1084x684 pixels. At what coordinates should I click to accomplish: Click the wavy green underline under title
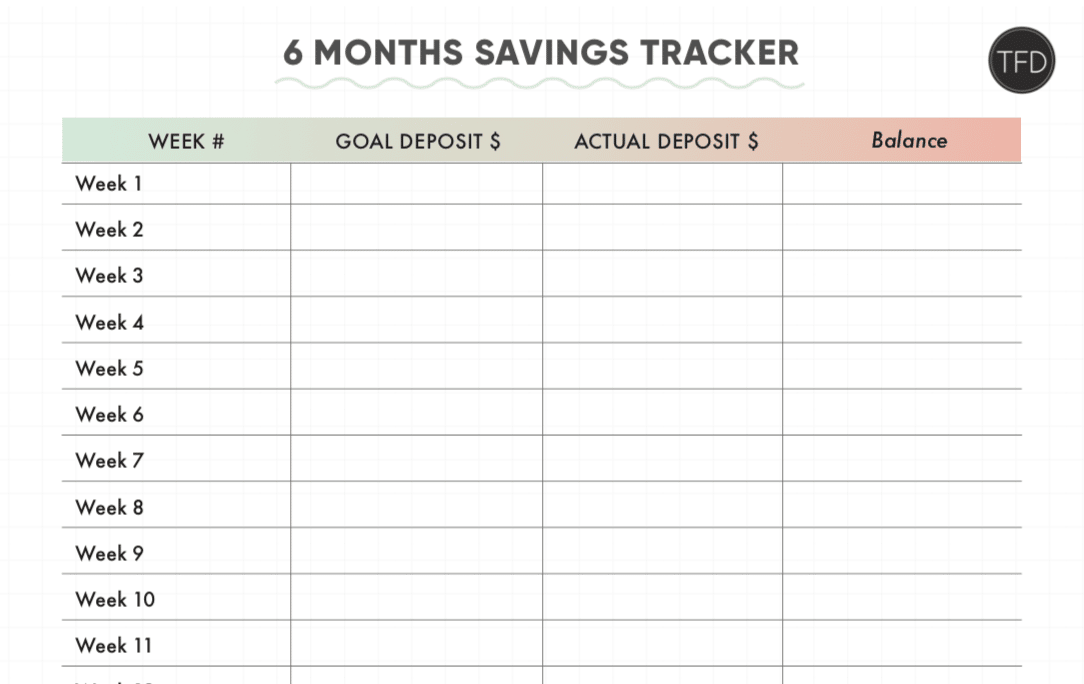pyautogui.click(x=539, y=84)
